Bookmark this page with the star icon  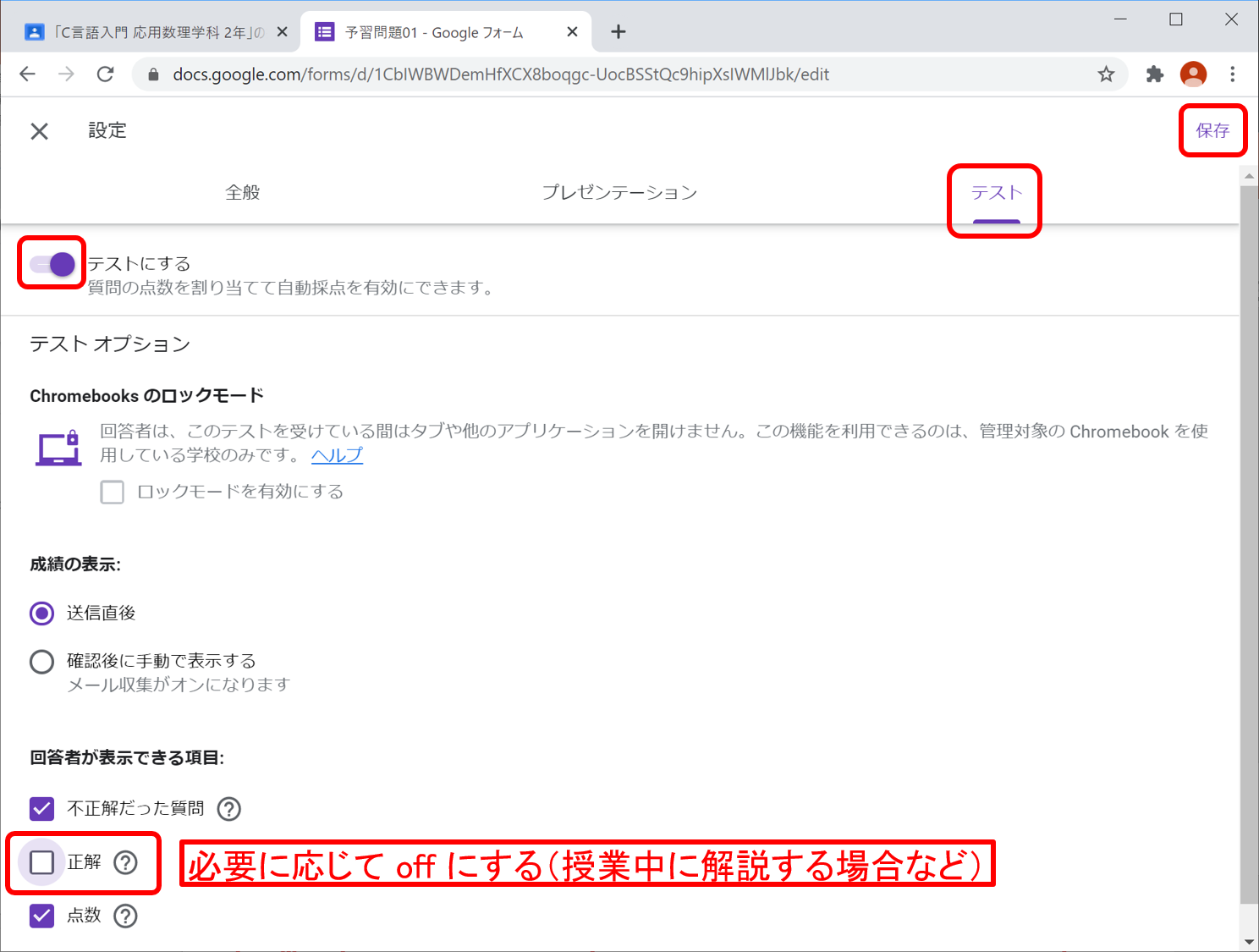click(x=1106, y=74)
